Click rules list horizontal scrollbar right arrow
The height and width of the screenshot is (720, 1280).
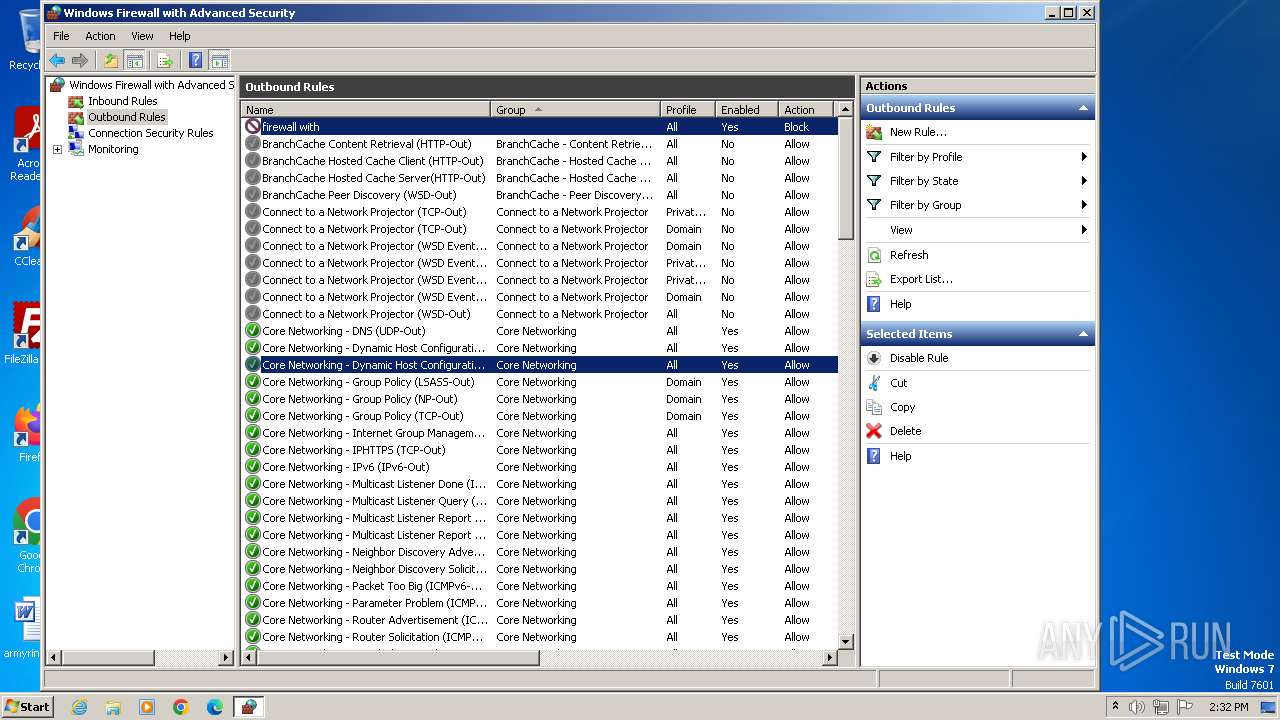[830, 658]
